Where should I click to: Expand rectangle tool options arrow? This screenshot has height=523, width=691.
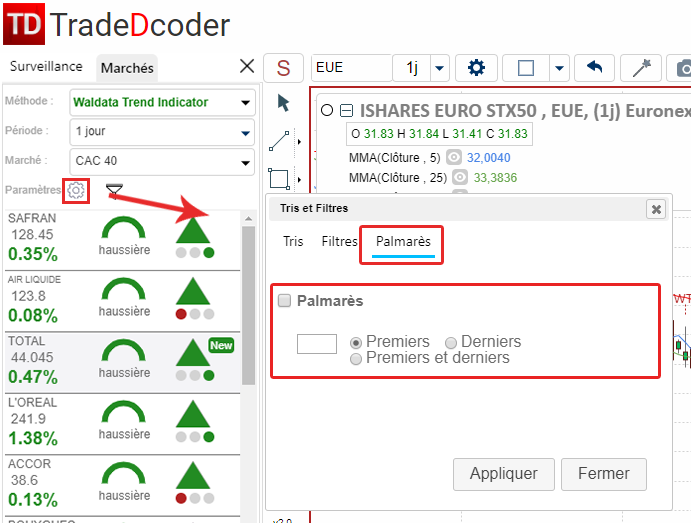tap(299, 179)
